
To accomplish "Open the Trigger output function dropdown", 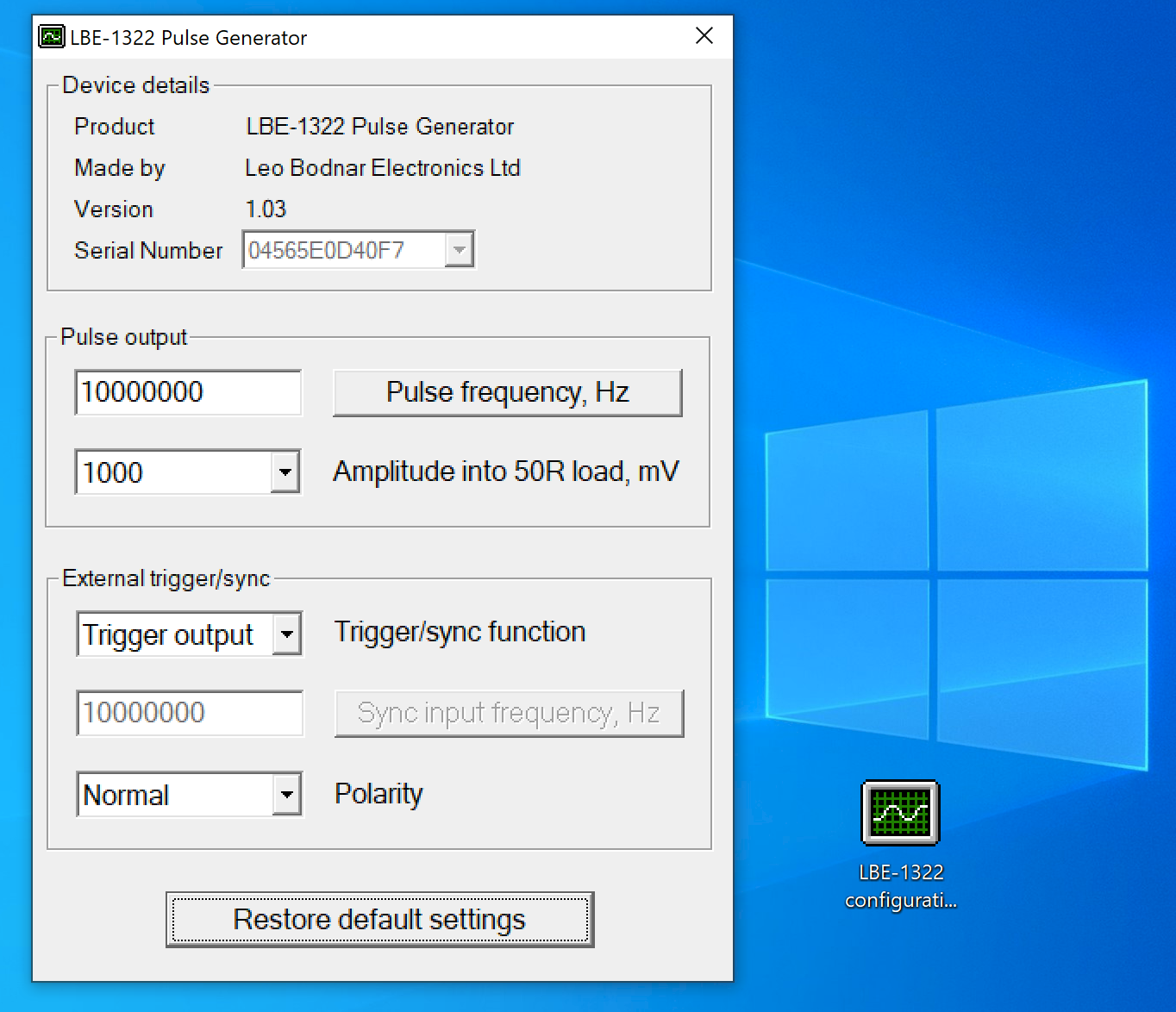I will pyautogui.click(x=287, y=634).
